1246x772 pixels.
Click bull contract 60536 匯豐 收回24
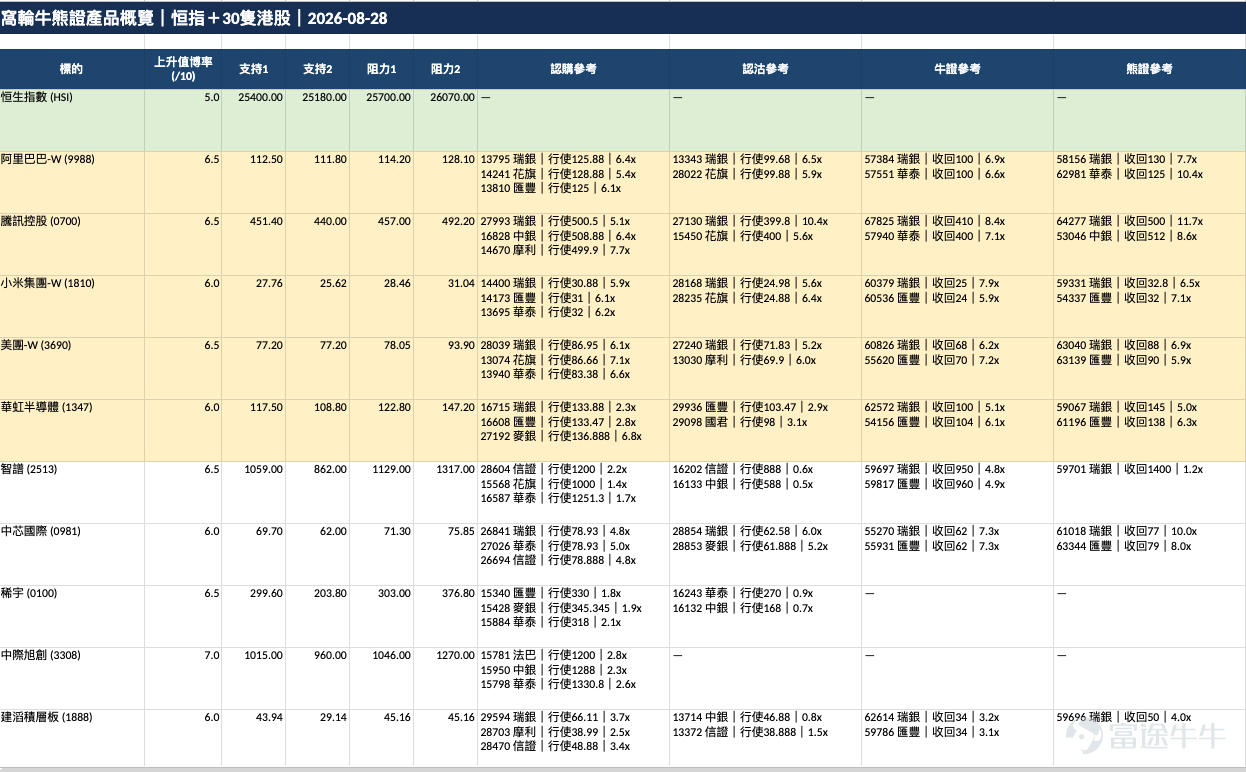(931, 298)
